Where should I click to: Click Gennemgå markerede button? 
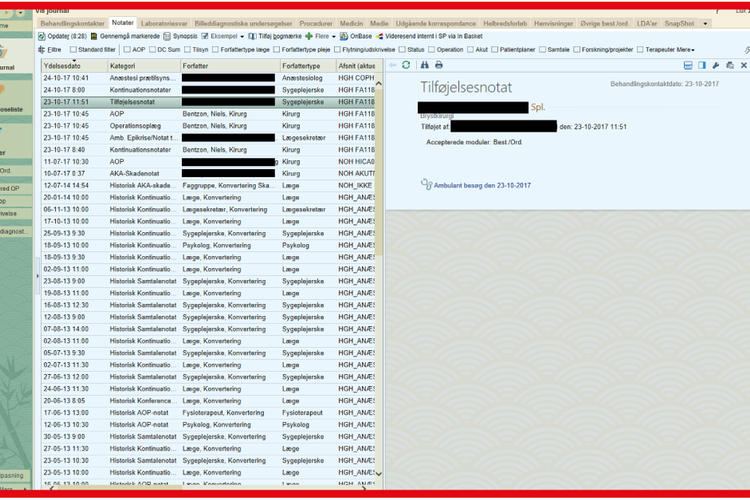(x=126, y=35)
